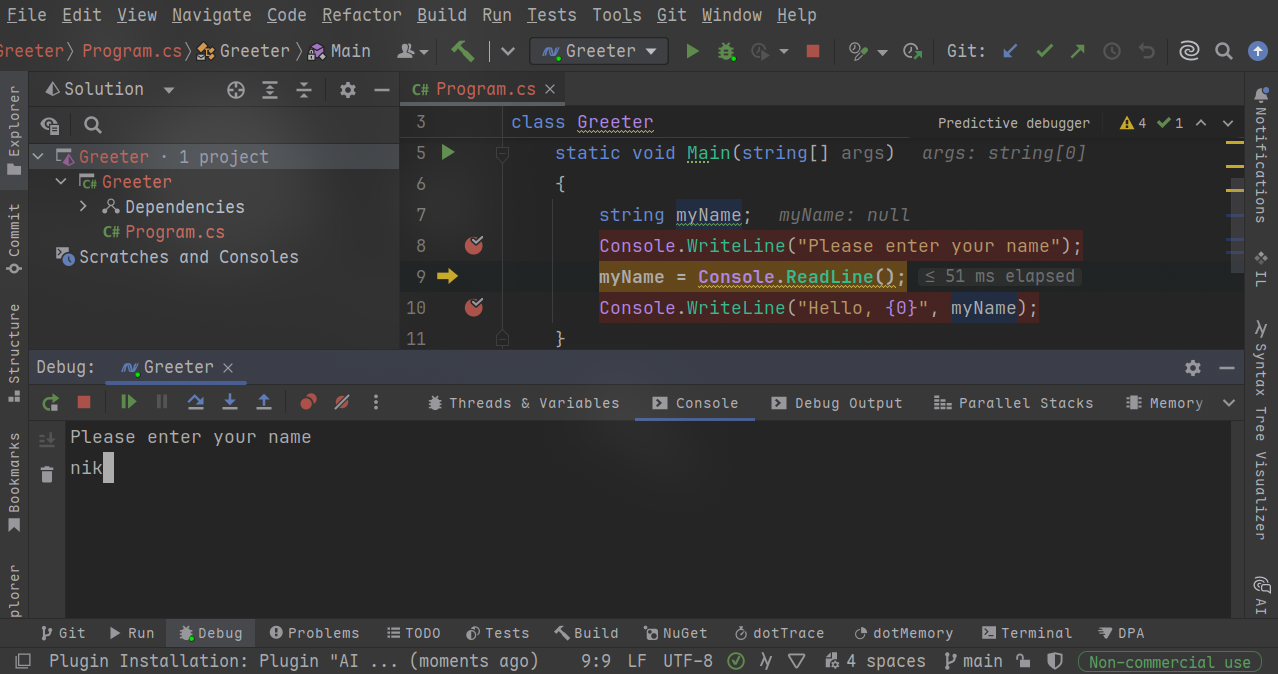Switch to the Threads & Variables tab
1278x674 pixels.
point(523,403)
